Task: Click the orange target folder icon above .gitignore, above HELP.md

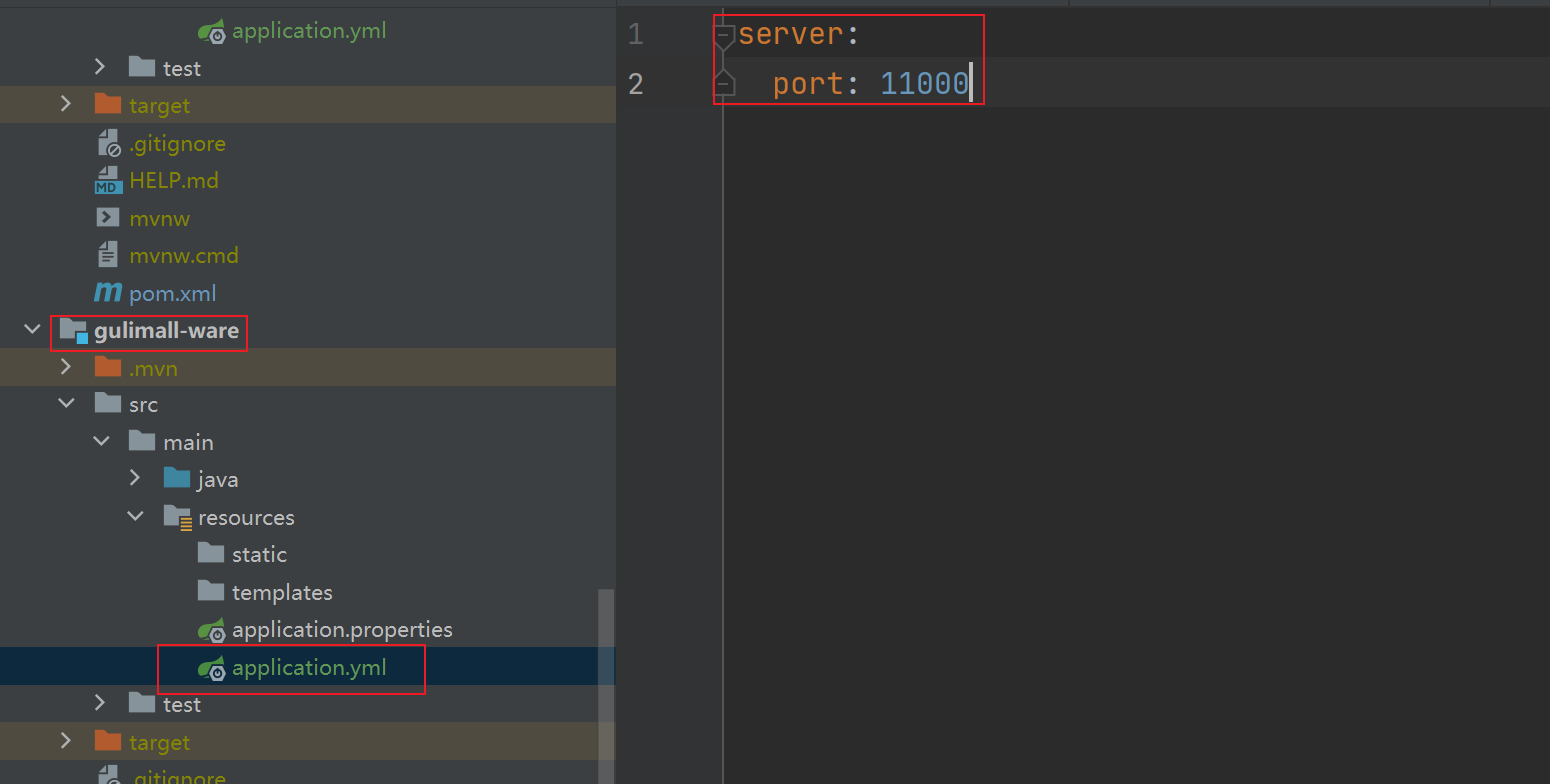Action: tap(108, 105)
